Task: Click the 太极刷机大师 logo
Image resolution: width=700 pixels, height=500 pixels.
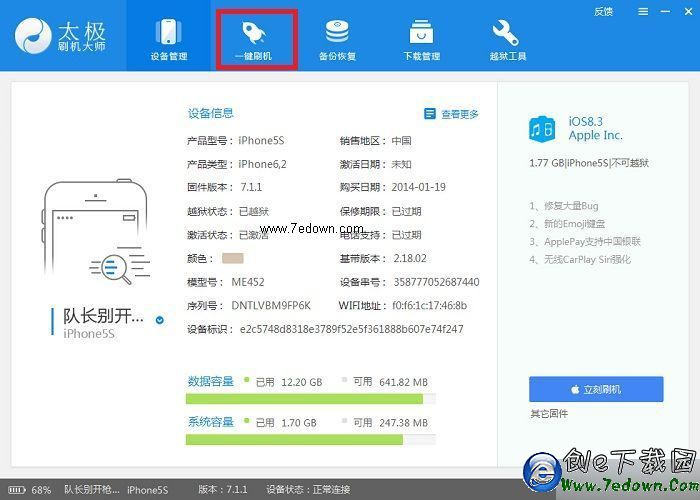Action: (x=60, y=36)
